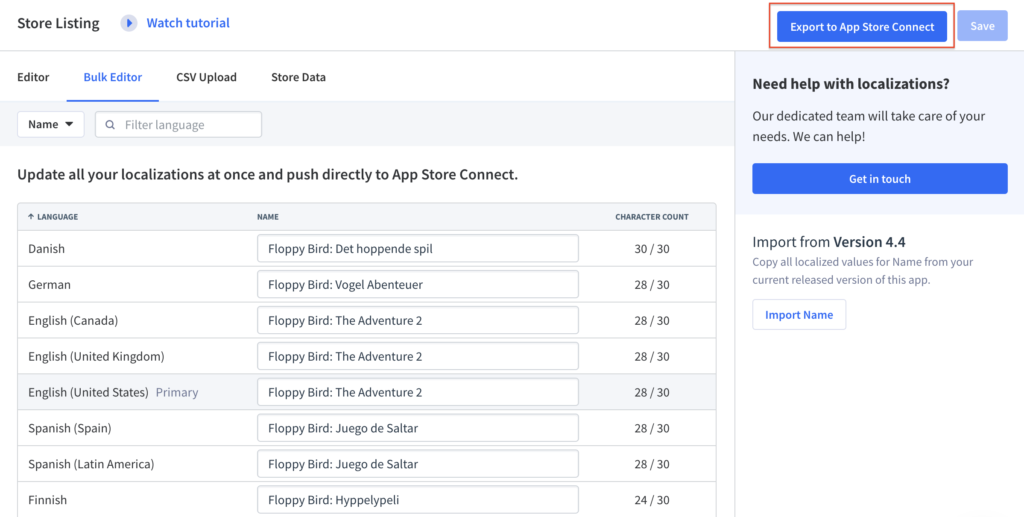
Task: Click the Finnish language cell
Action: (48, 500)
